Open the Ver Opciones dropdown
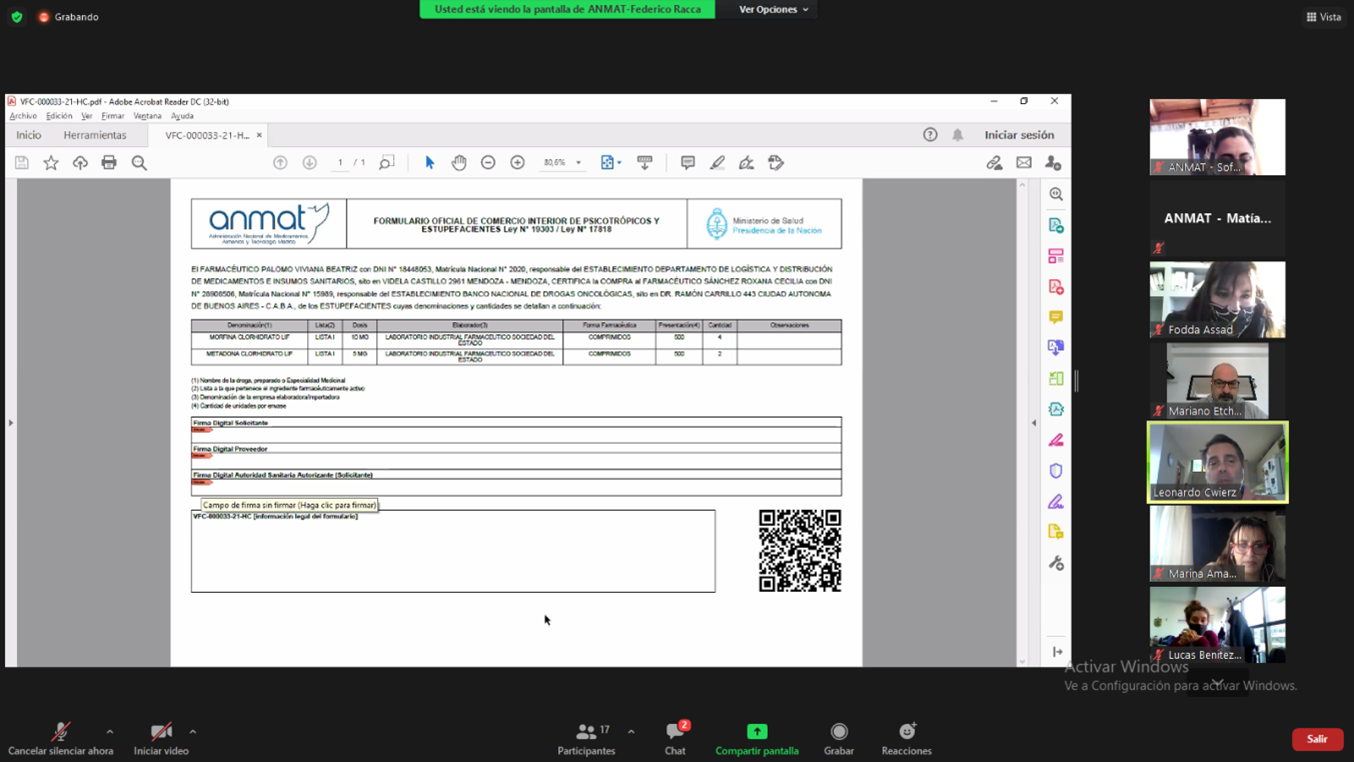Image resolution: width=1354 pixels, height=762 pixels. pos(773,9)
